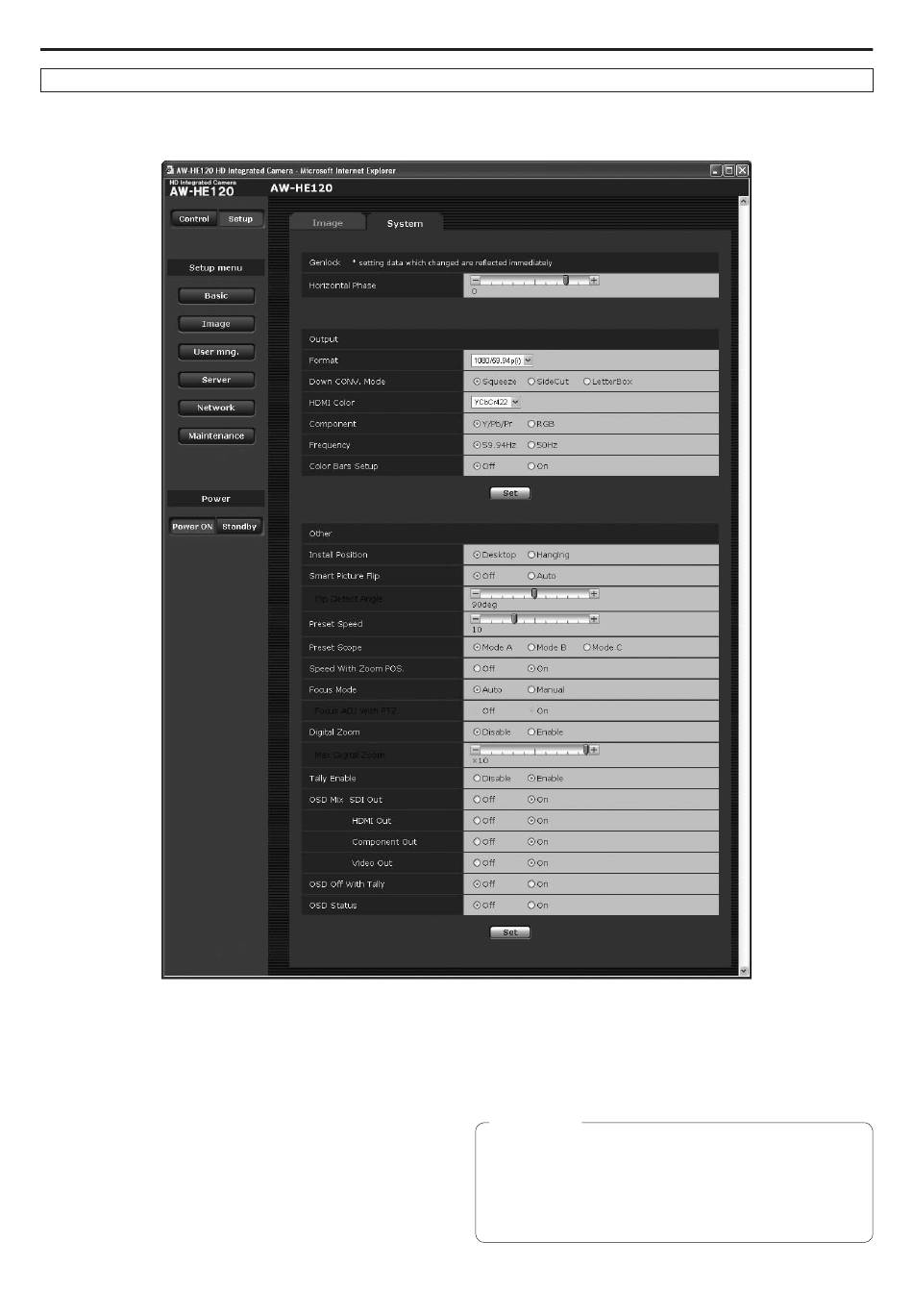Click the minus icon of Preset Speed slider
This screenshot has width=913, height=1316.
coord(475,619)
